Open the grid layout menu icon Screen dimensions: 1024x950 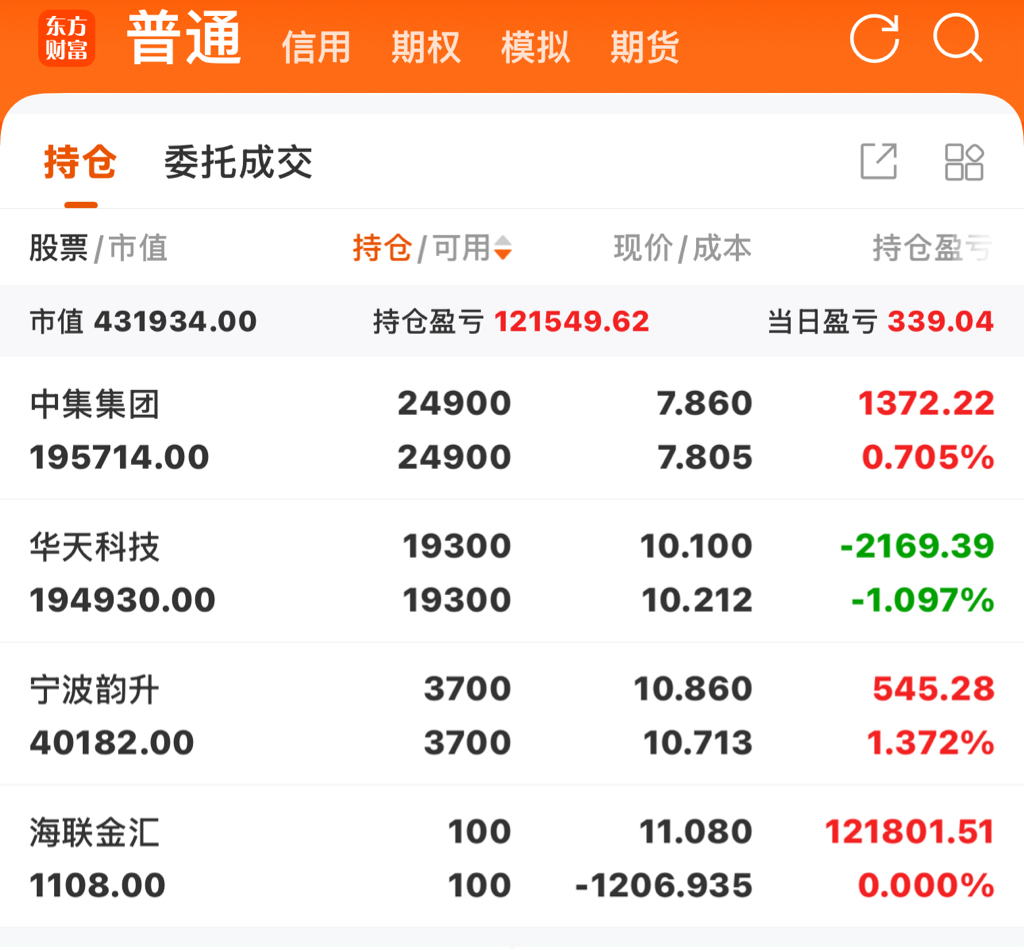[965, 162]
